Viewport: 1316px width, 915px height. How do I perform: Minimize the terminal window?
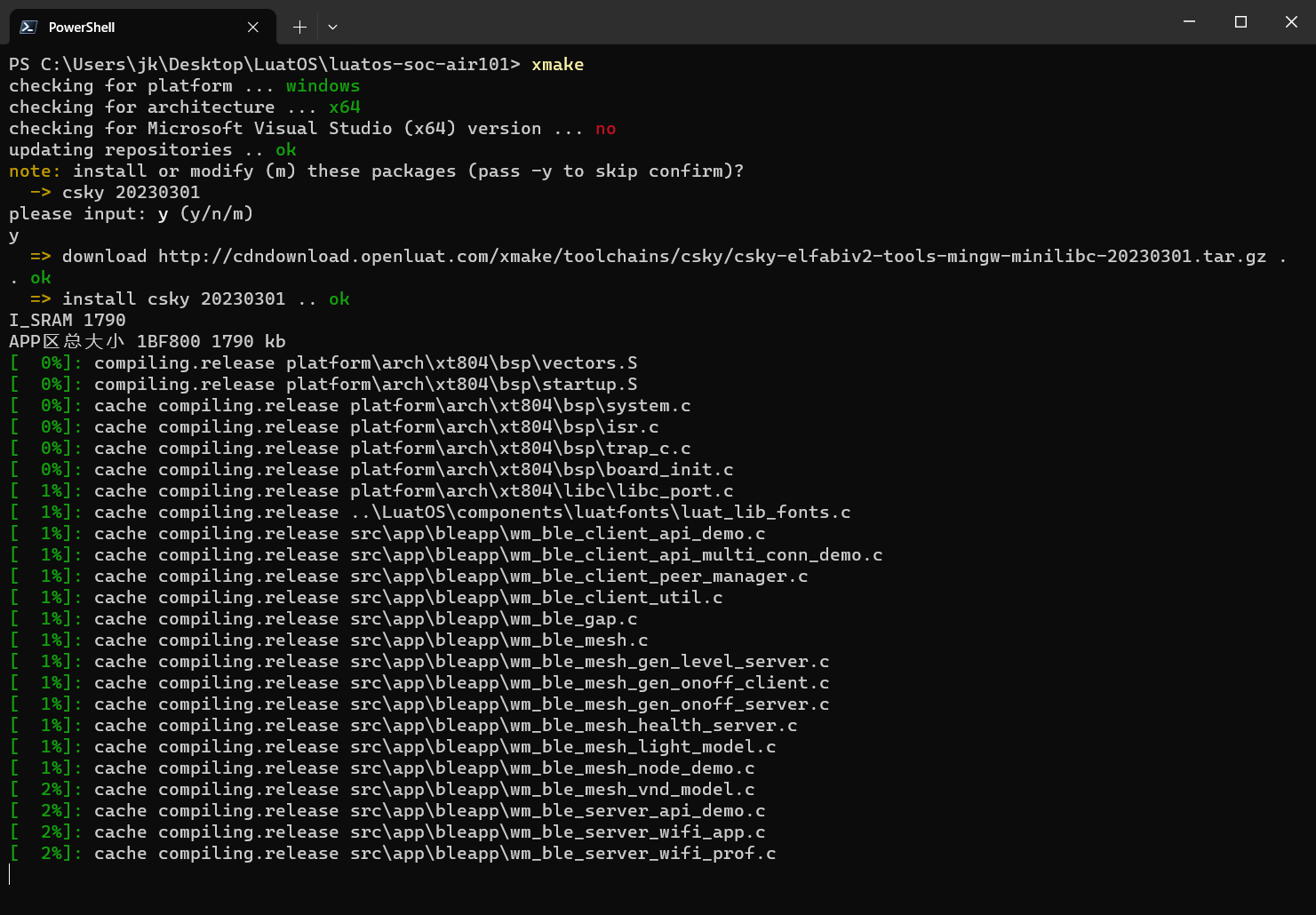click(1189, 21)
